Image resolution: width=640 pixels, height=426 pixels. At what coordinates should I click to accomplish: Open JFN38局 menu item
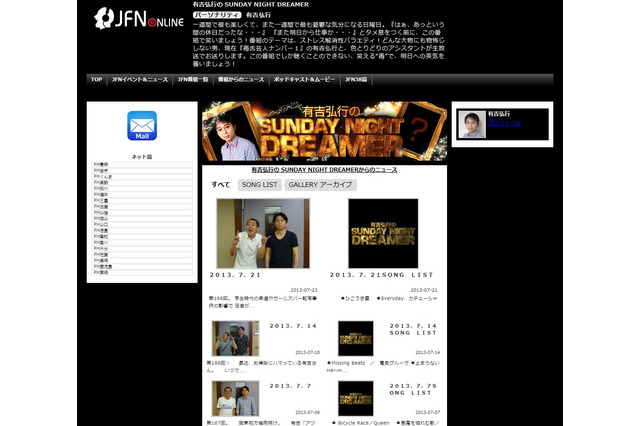(x=356, y=80)
